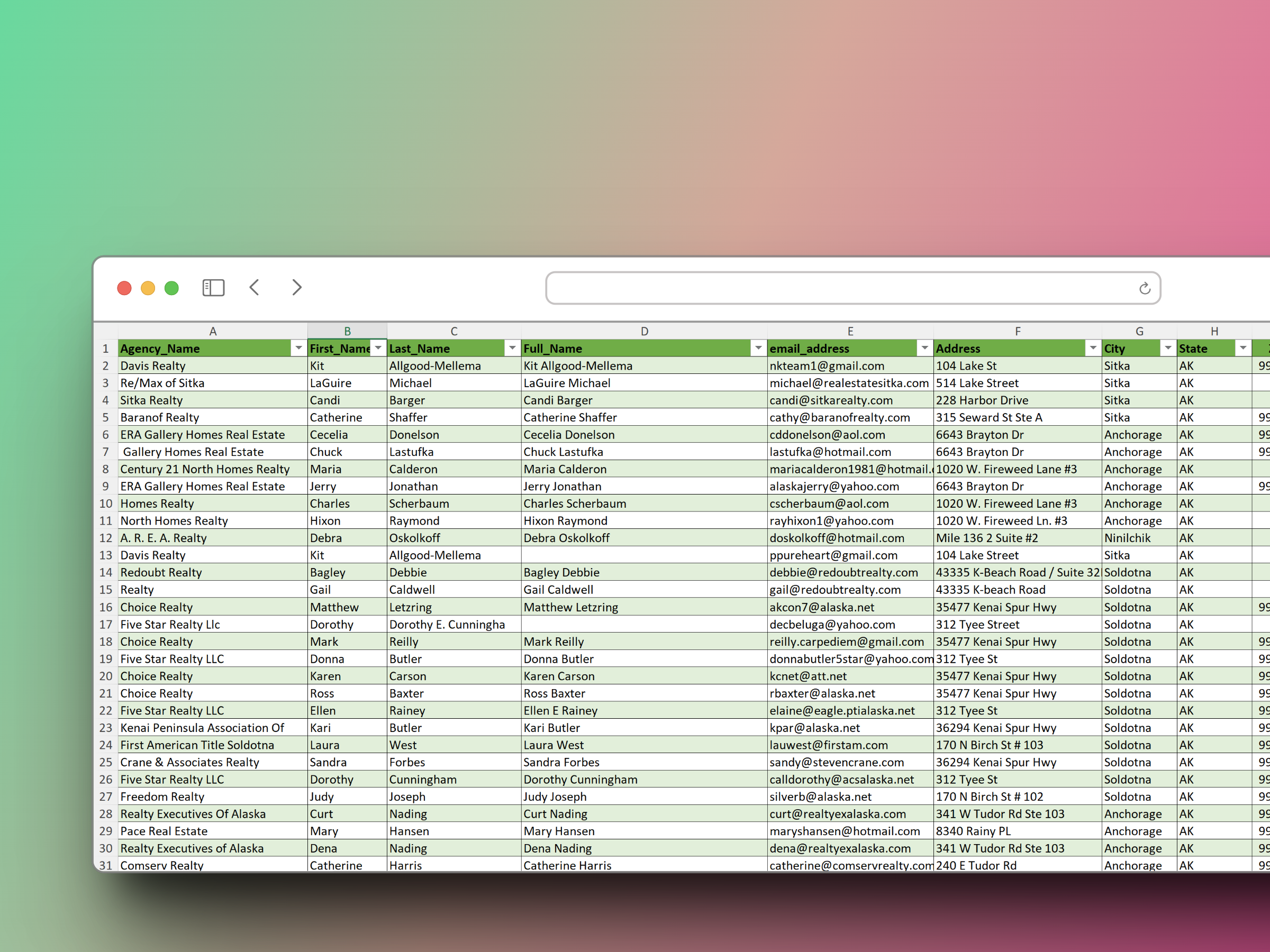
Task: Toggle the sidebar panel icon
Action: pos(213,288)
